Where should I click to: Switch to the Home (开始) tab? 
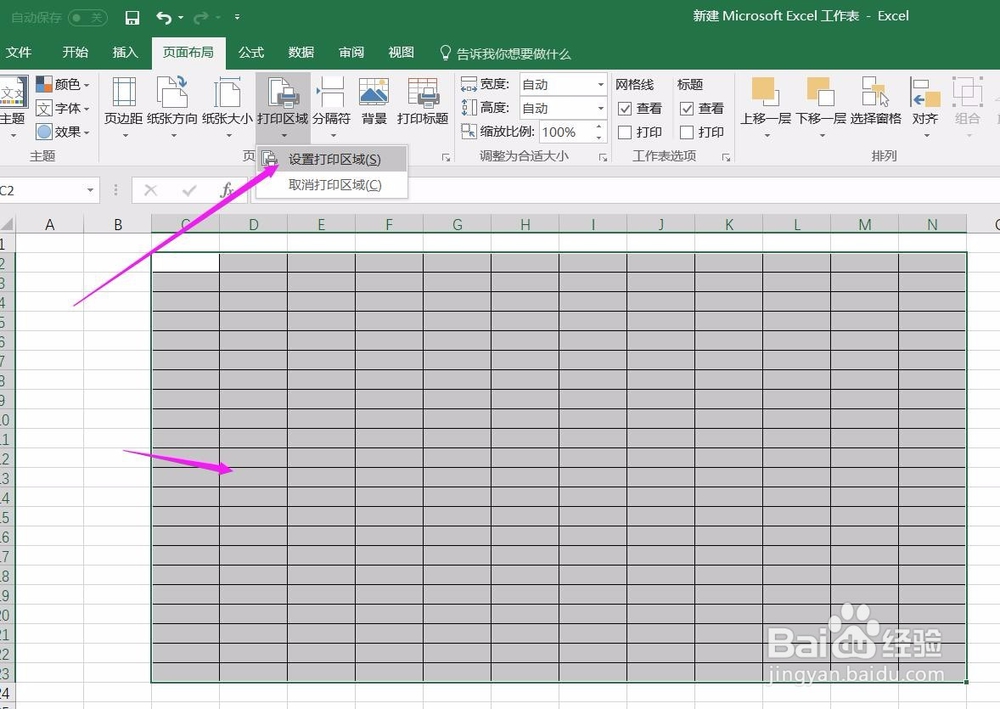click(75, 52)
